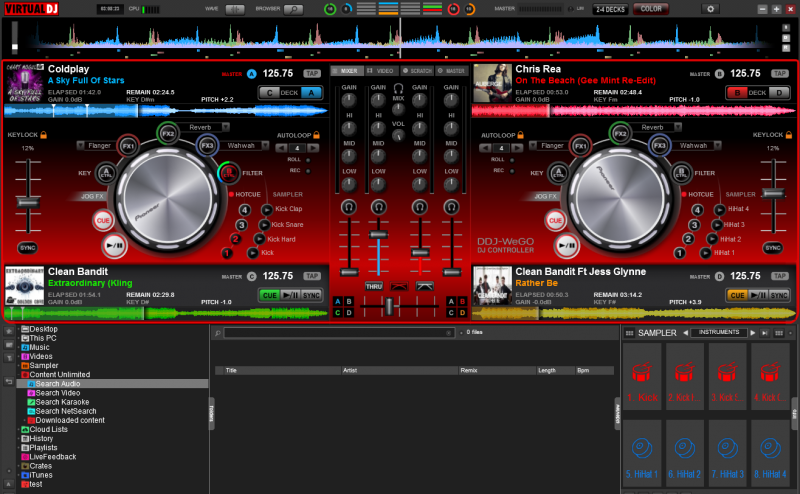800x494 pixels.
Task: Click the SYNC button on deck B
Action: coord(773,248)
